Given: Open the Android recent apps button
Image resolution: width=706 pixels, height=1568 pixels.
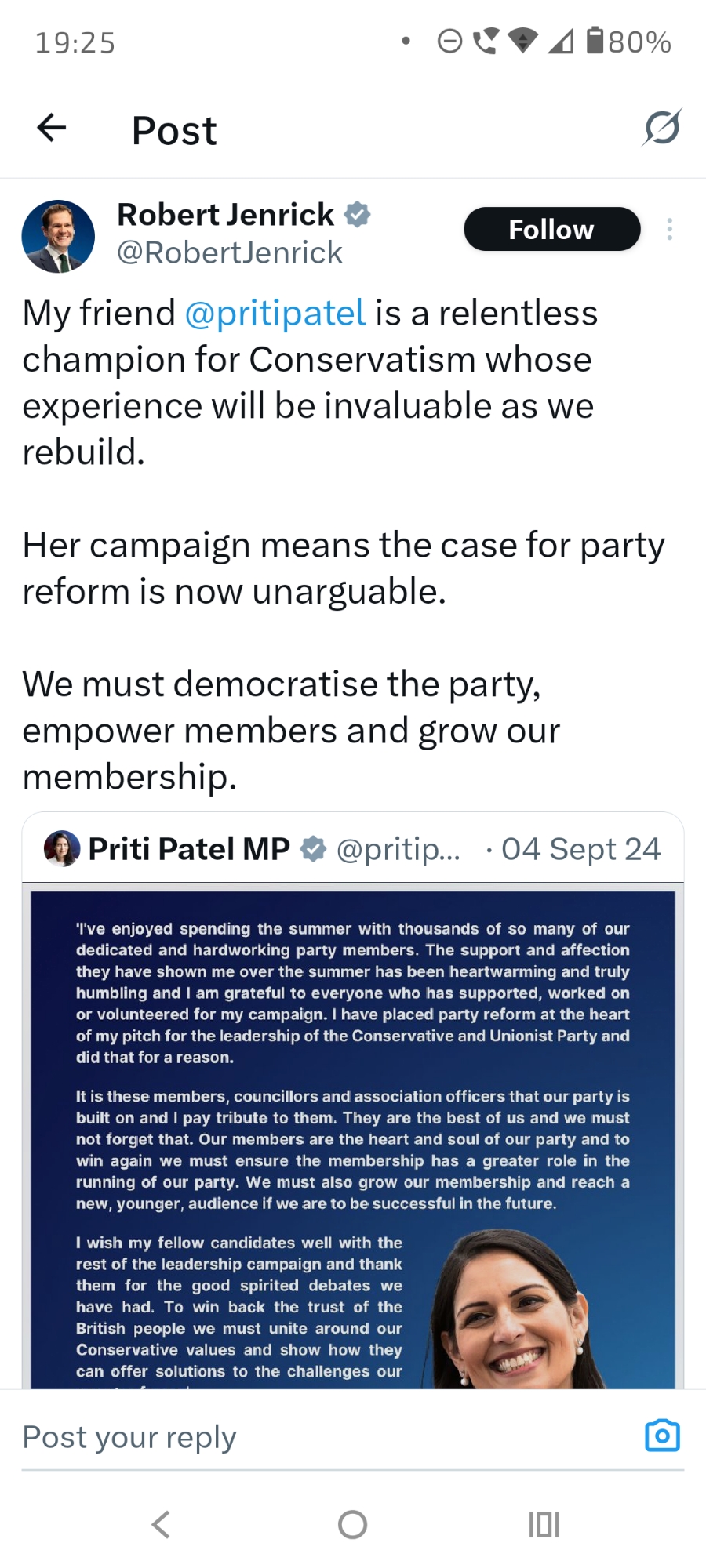Looking at the screenshot, I should [544, 1525].
